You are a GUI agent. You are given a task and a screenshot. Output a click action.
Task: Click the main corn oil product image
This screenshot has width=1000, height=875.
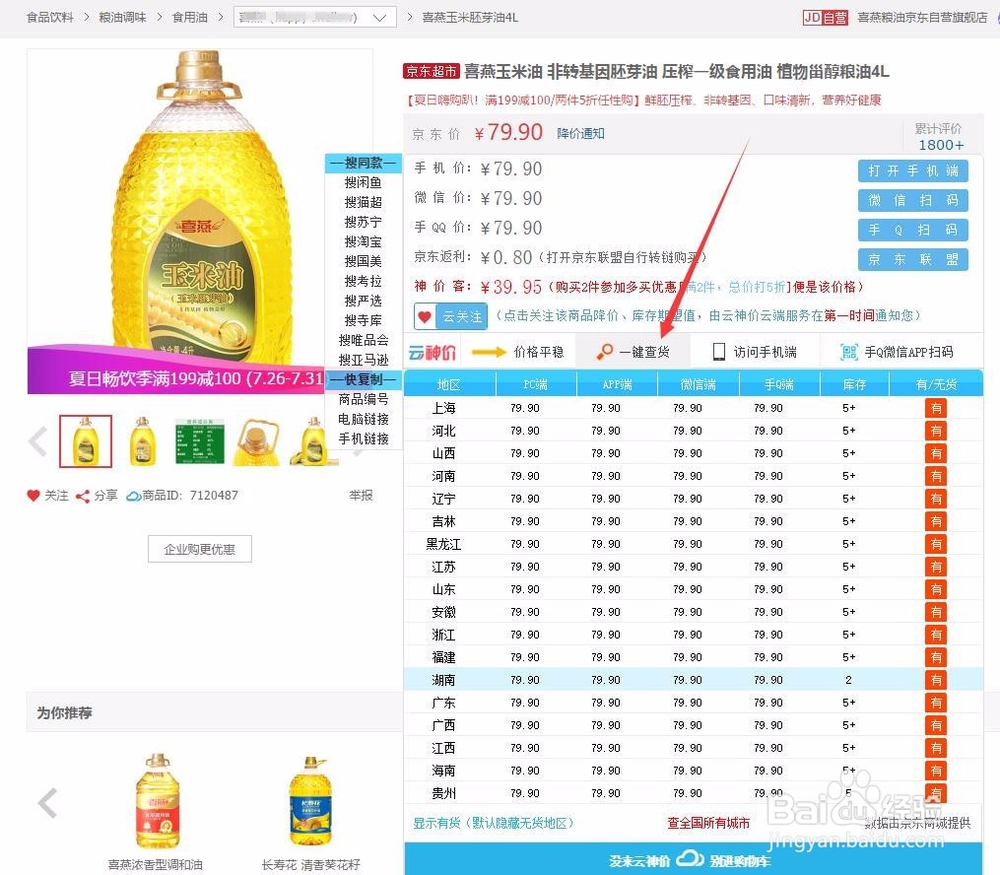tap(200, 221)
